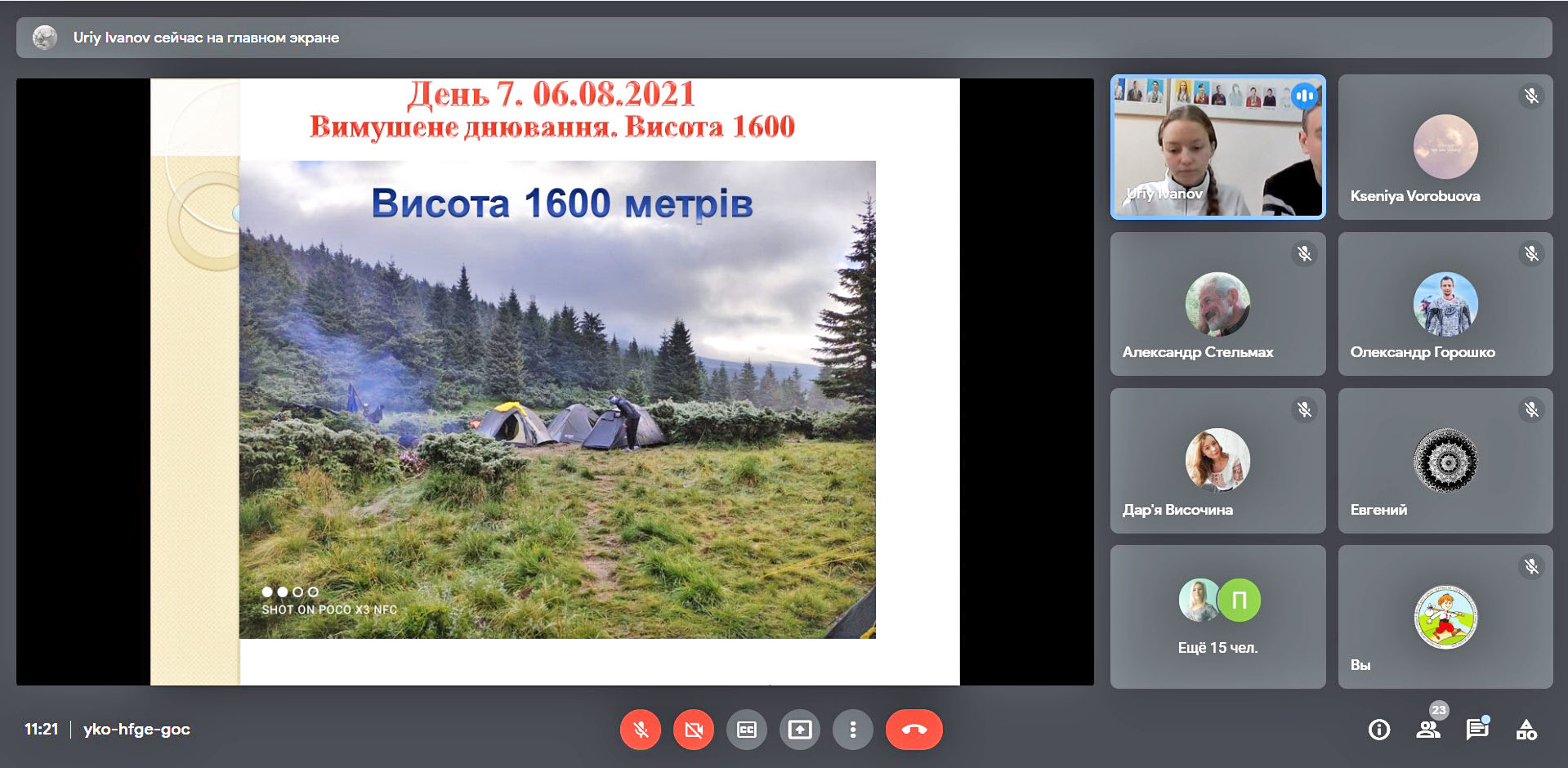Viewport: 1568px width, 768px height.
Task: Click your own "Вы" tile
Action: [x=1445, y=617]
